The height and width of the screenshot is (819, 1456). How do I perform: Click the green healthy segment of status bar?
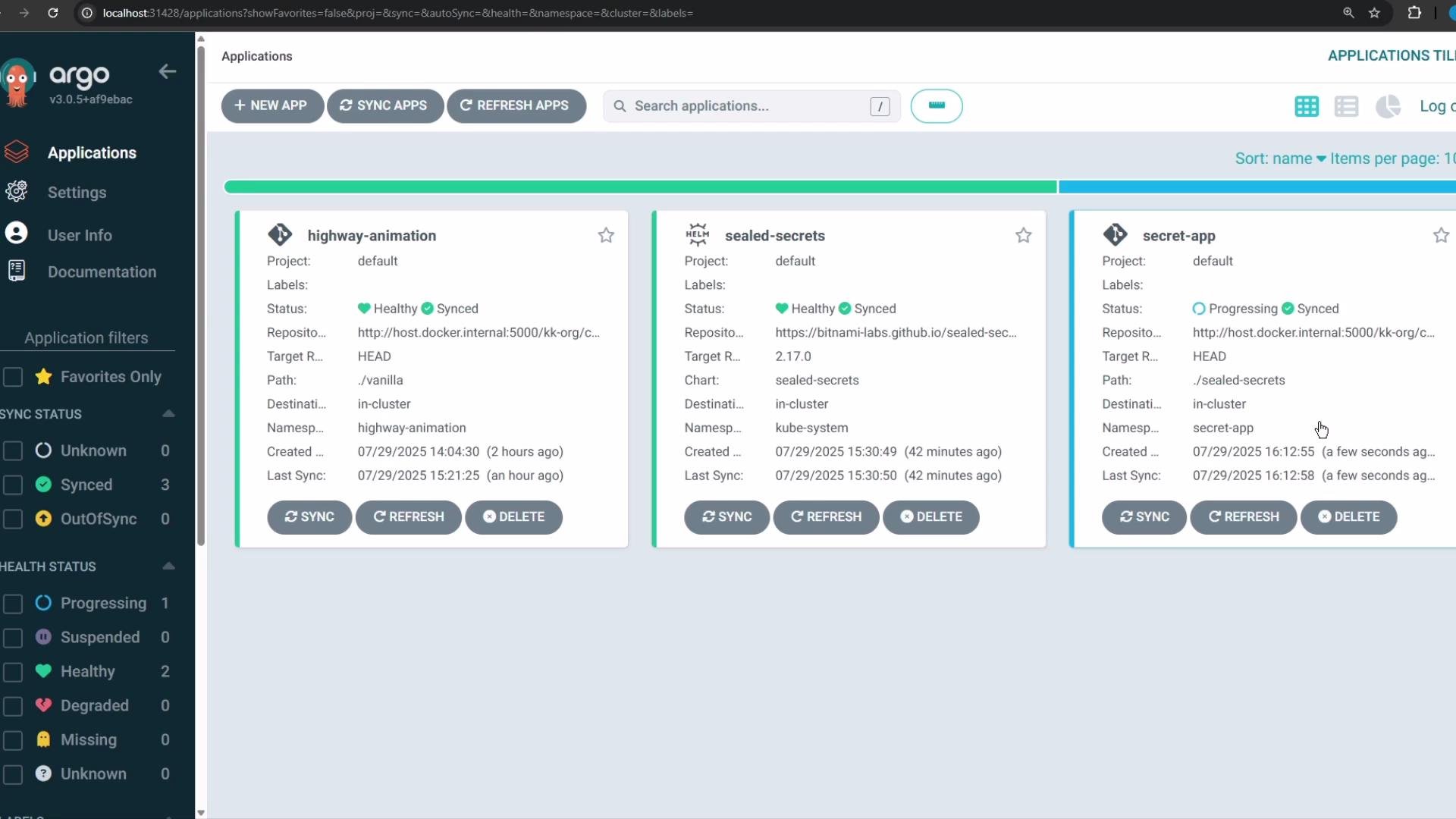click(x=640, y=187)
